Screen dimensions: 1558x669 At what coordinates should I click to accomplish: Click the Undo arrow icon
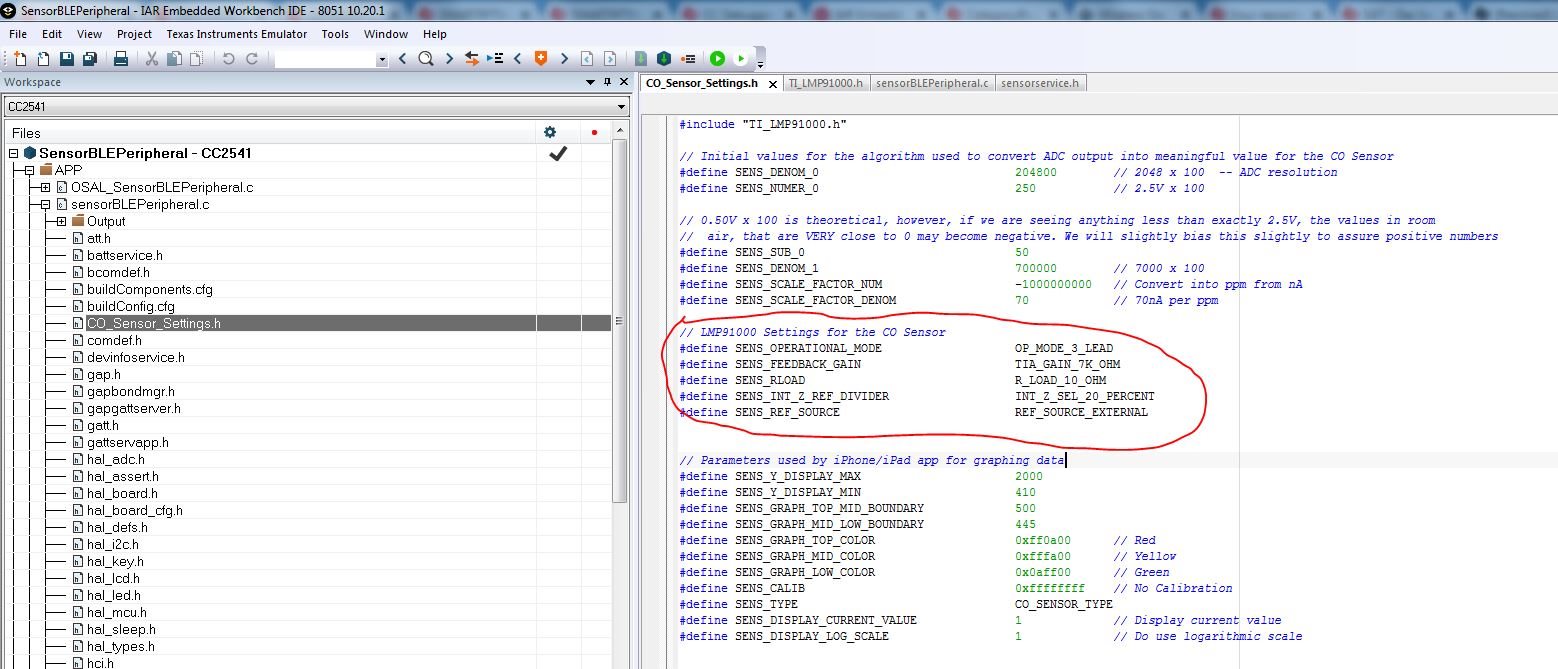click(228, 59)
